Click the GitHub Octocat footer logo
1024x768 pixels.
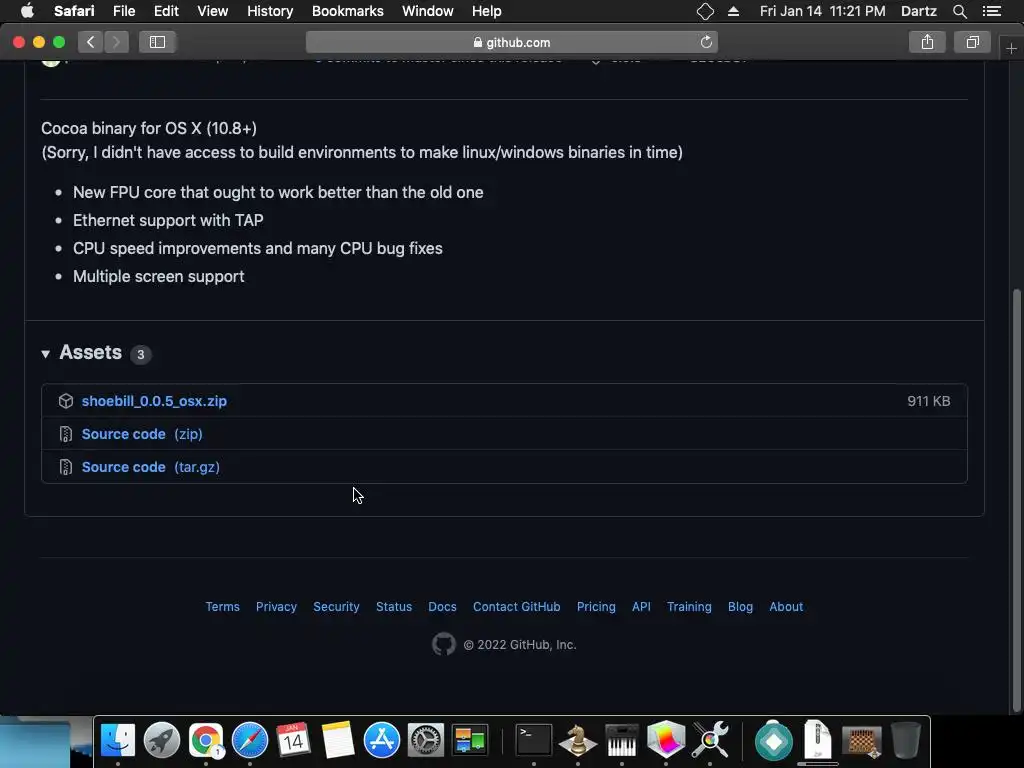pyautogui.click(x=443, y=645)
